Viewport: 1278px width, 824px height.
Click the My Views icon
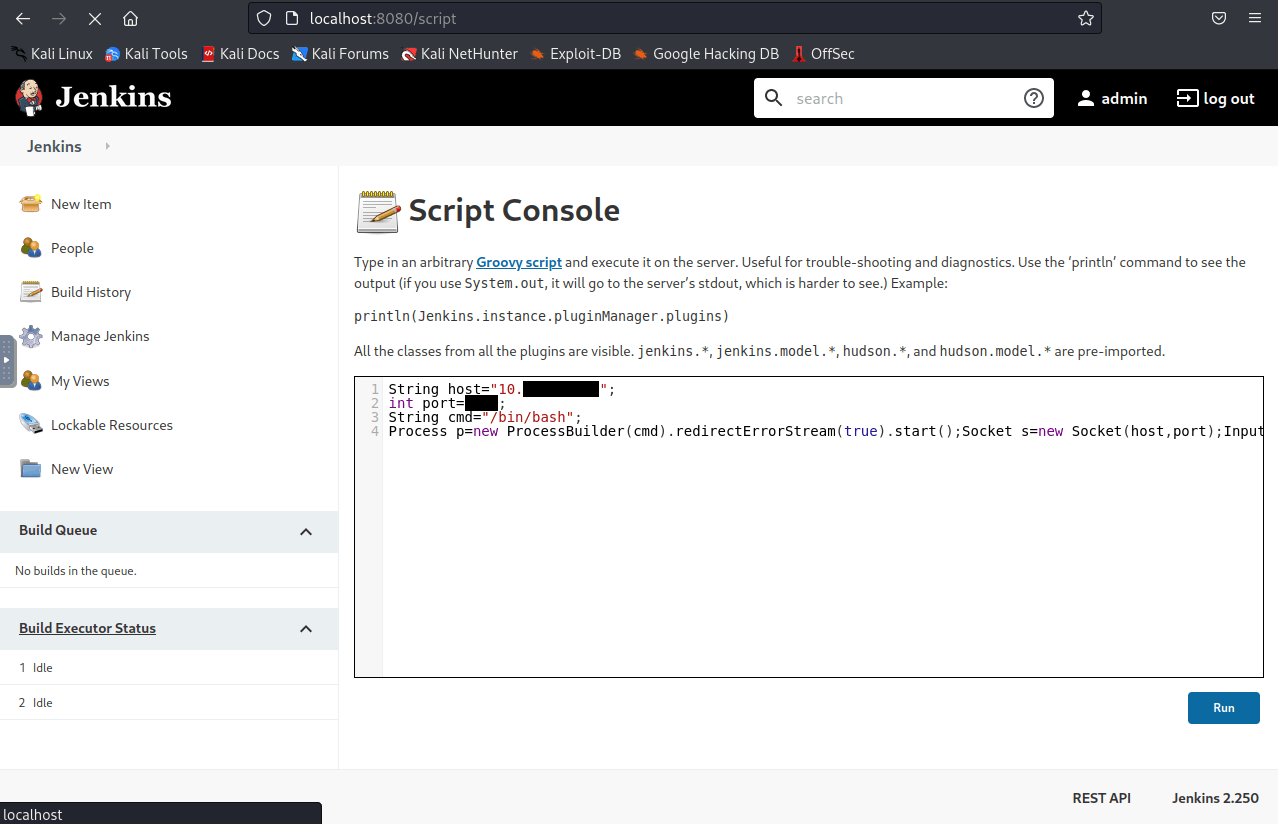[31, 381]
